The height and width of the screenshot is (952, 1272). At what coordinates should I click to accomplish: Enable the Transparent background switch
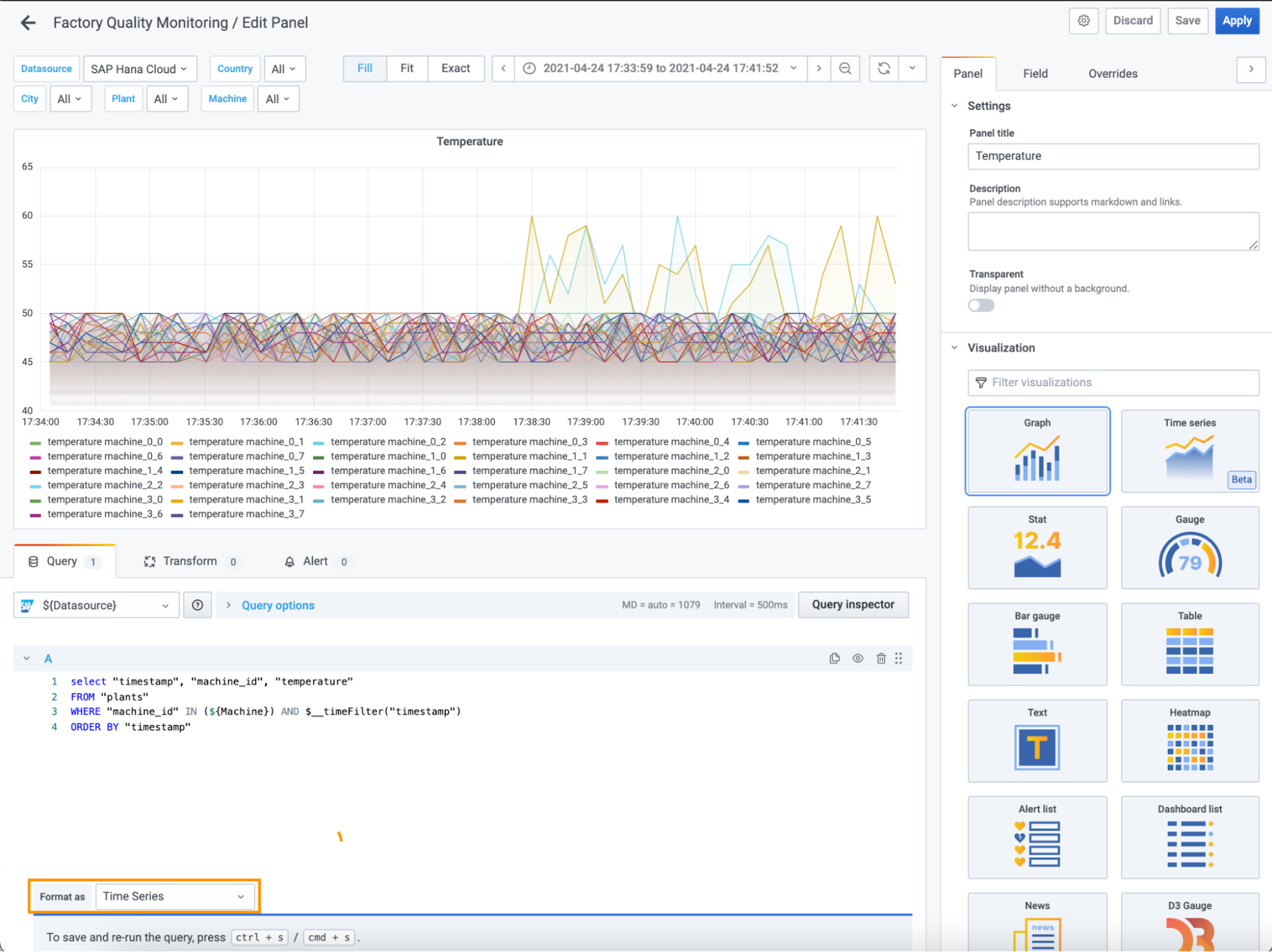981,305
